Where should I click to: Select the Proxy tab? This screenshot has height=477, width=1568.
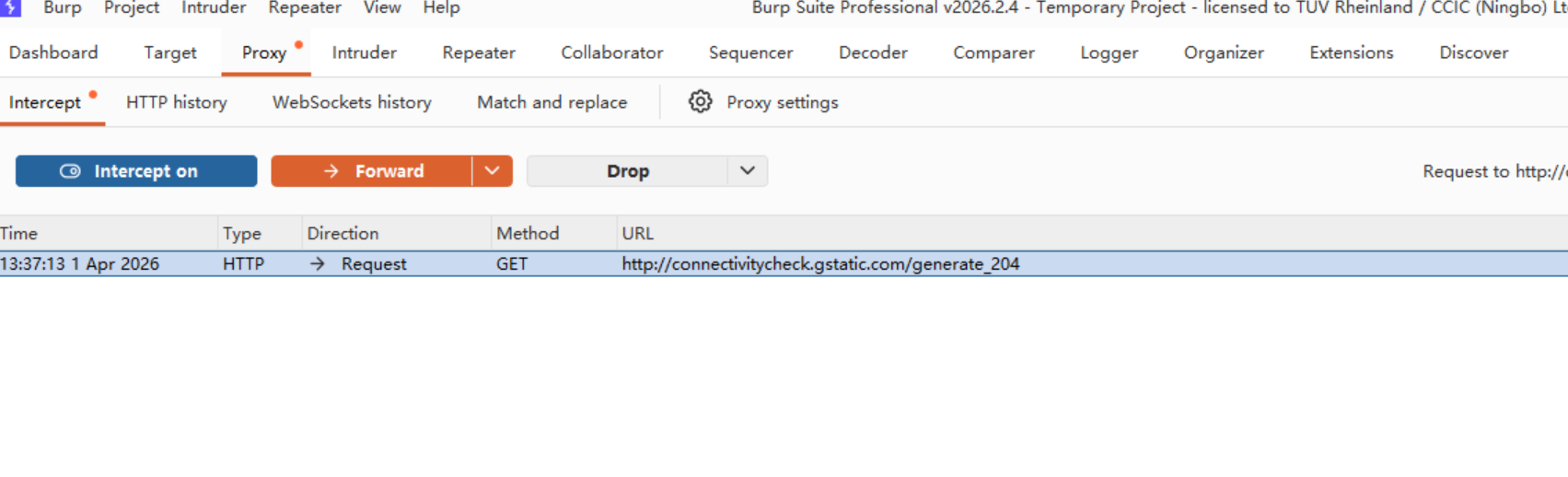(264, 52)
